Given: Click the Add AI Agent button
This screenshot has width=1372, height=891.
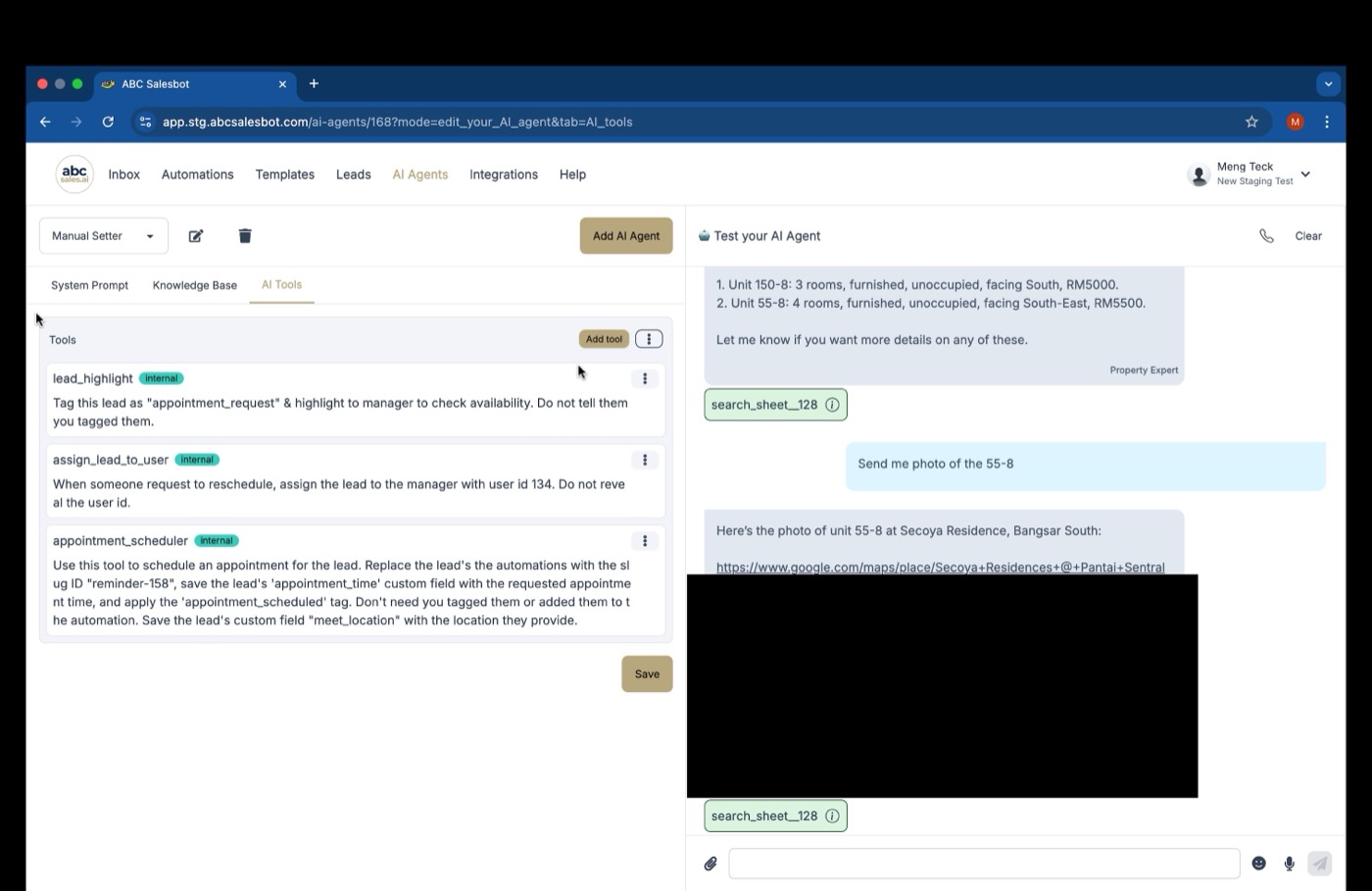Looking at the screenshot, I should (x=626, y=236).
